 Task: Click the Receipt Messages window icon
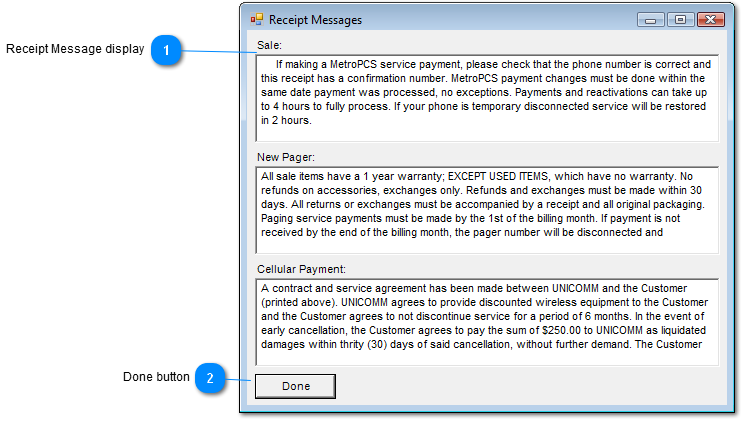tap(257, 19)
